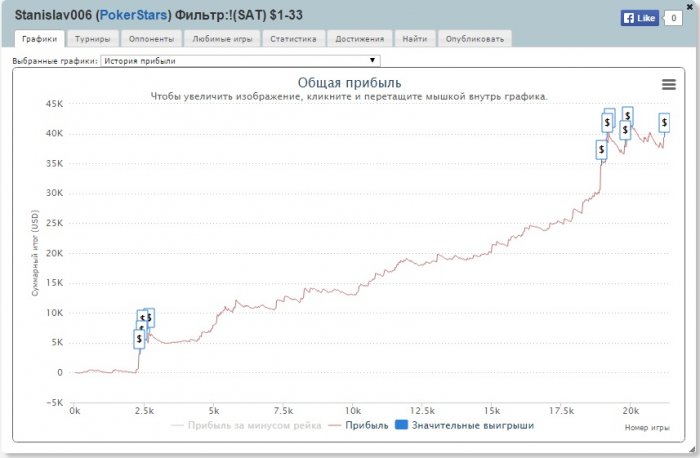Follow the PokerStars link in the title

click(133, 15)
